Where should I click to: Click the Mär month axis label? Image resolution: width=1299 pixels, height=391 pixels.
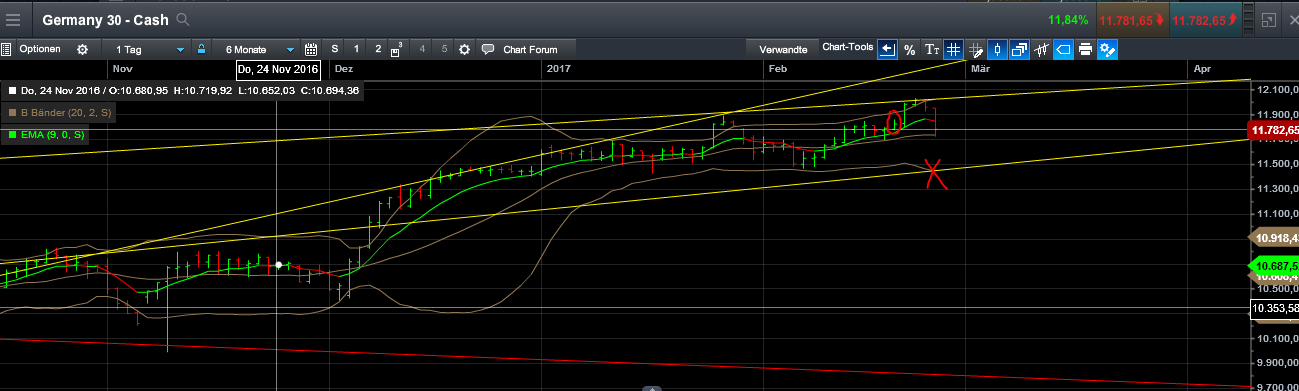coord(980,69)
